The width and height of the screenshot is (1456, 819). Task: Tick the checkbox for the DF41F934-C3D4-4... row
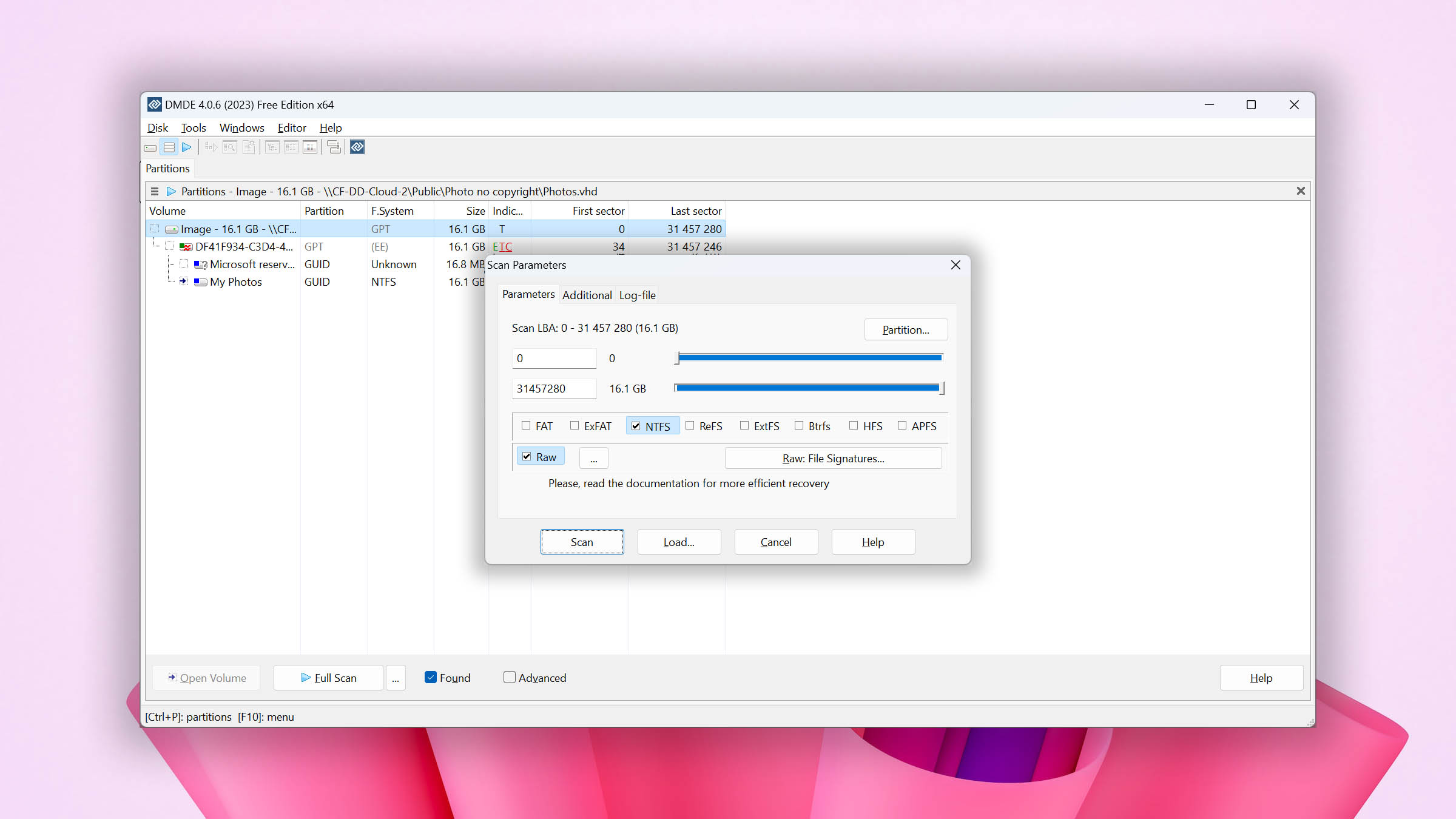point(169,246)
